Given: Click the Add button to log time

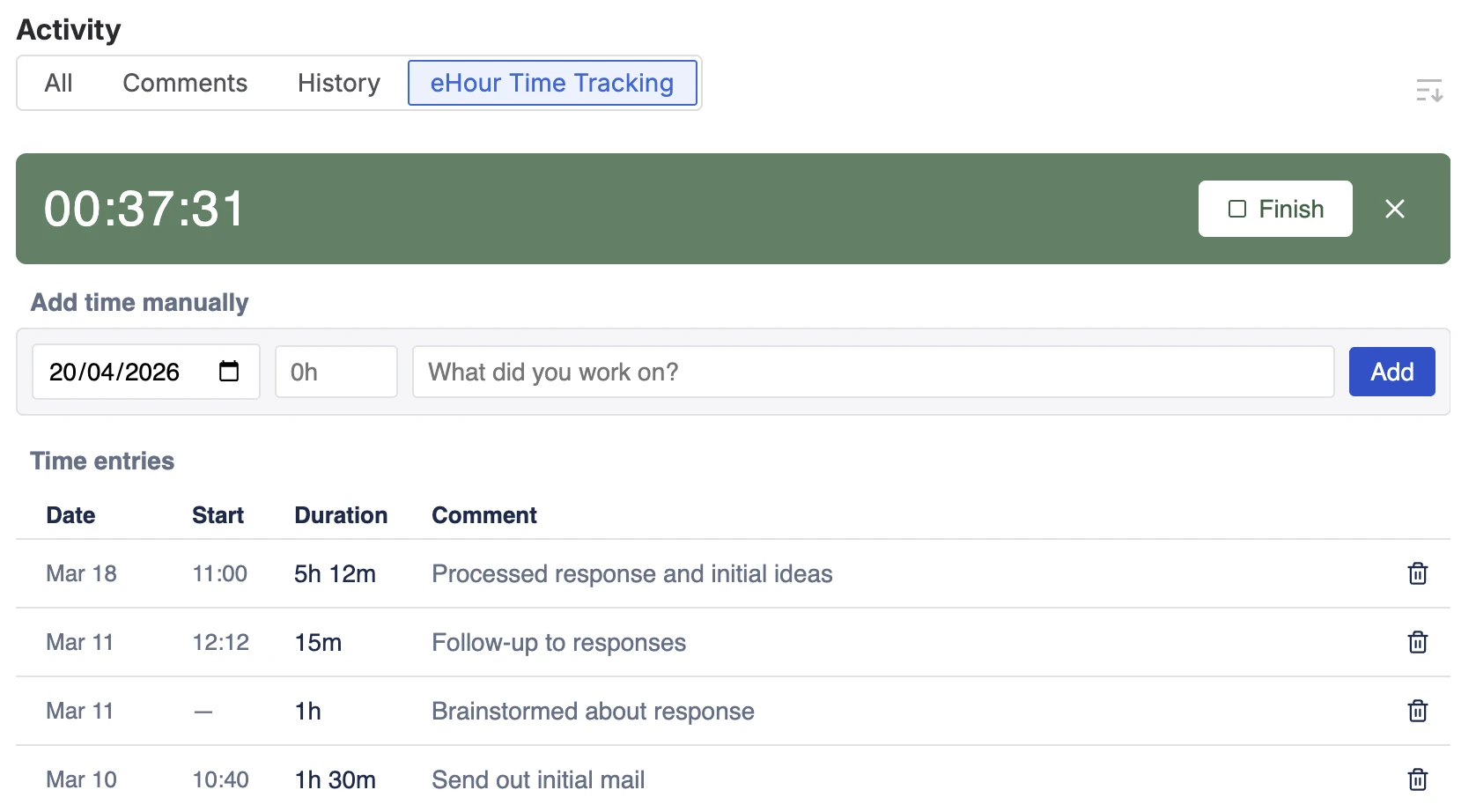Looking at the screenshot, I should click(x=1391, y=372).
